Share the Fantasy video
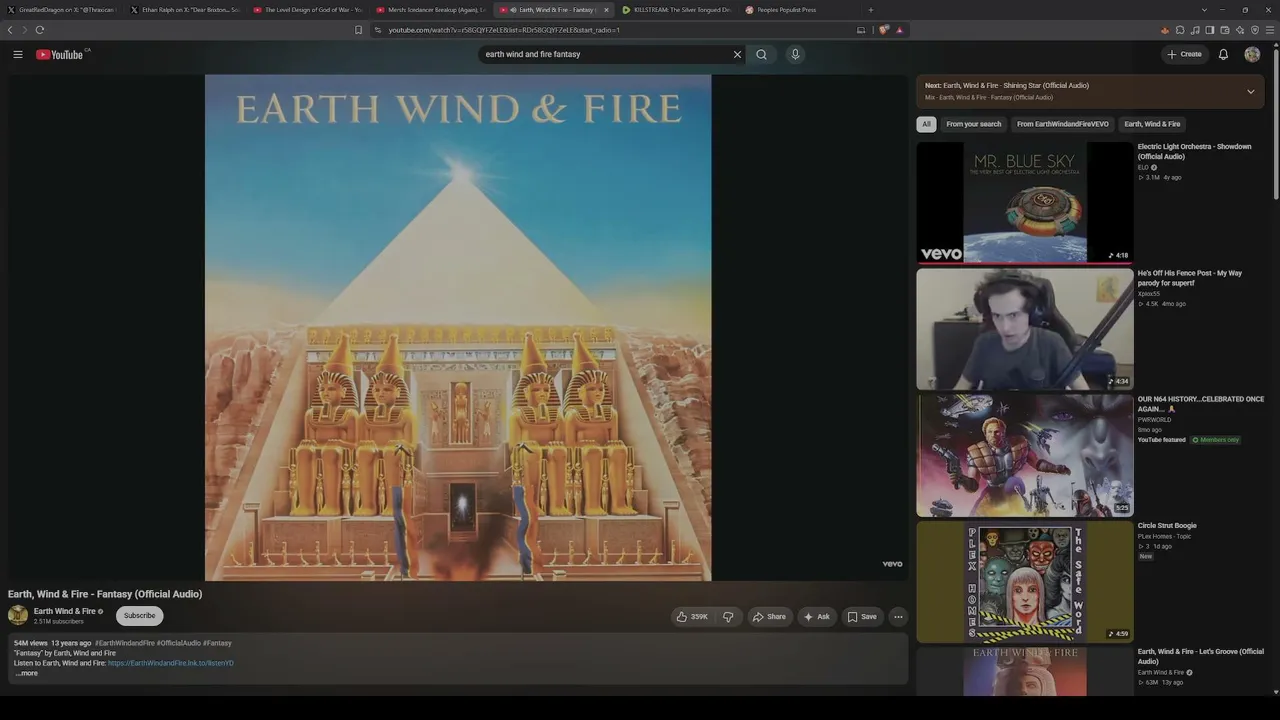 coord(769,616)
